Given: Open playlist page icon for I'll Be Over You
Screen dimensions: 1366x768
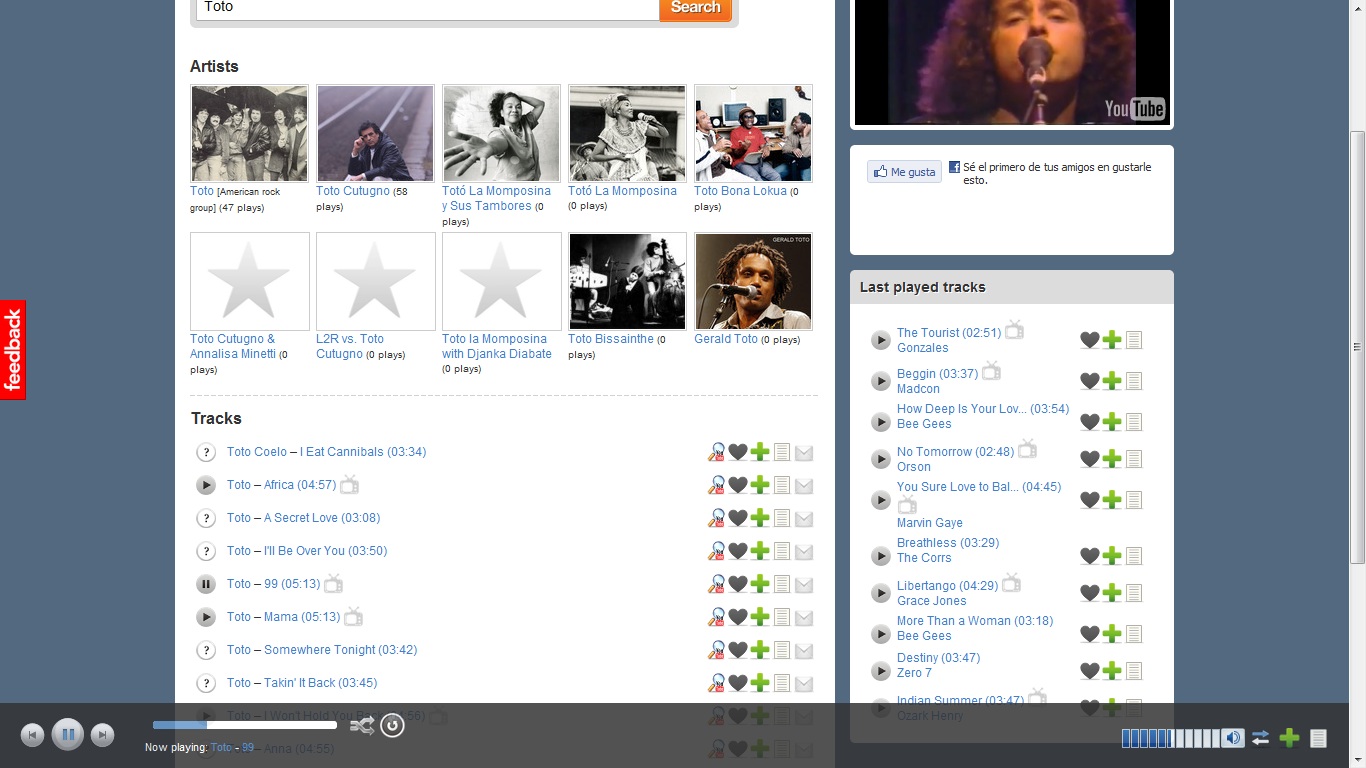Looking at the screenshot, I should (x=782, y=551).
